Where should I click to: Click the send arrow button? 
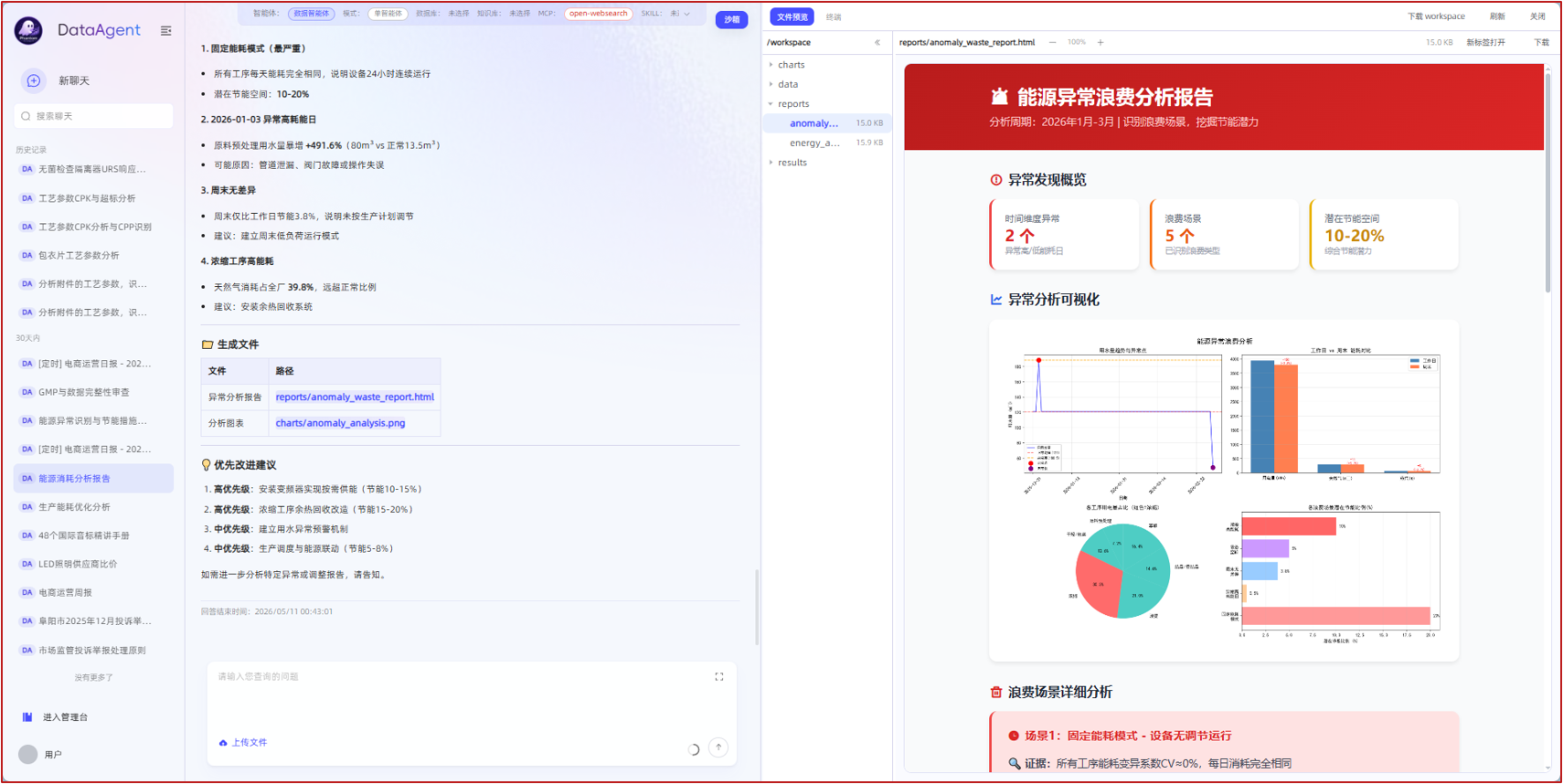pyautogui.click(x=718, y=747)
